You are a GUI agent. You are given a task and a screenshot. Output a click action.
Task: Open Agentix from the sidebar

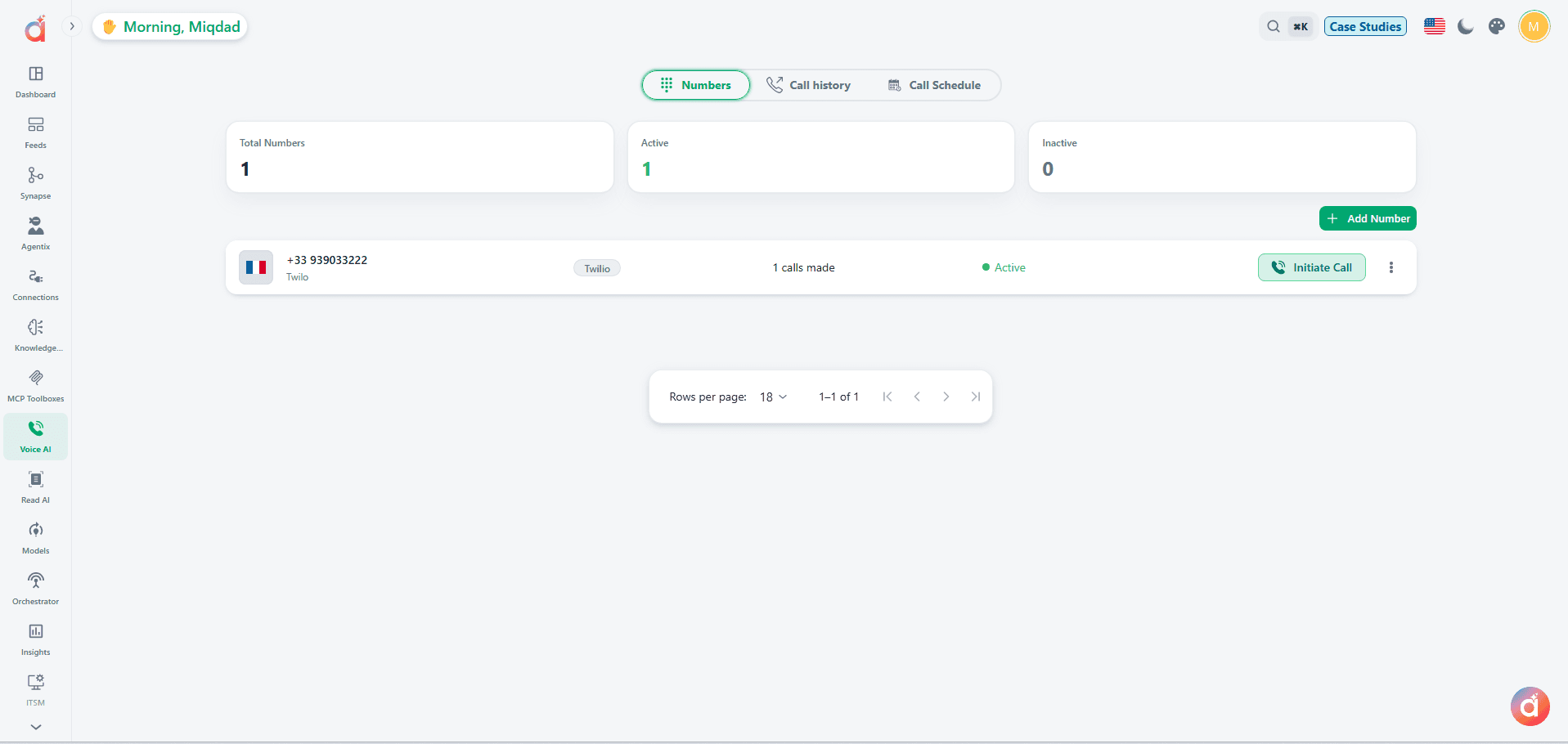[x=36, y=235]
